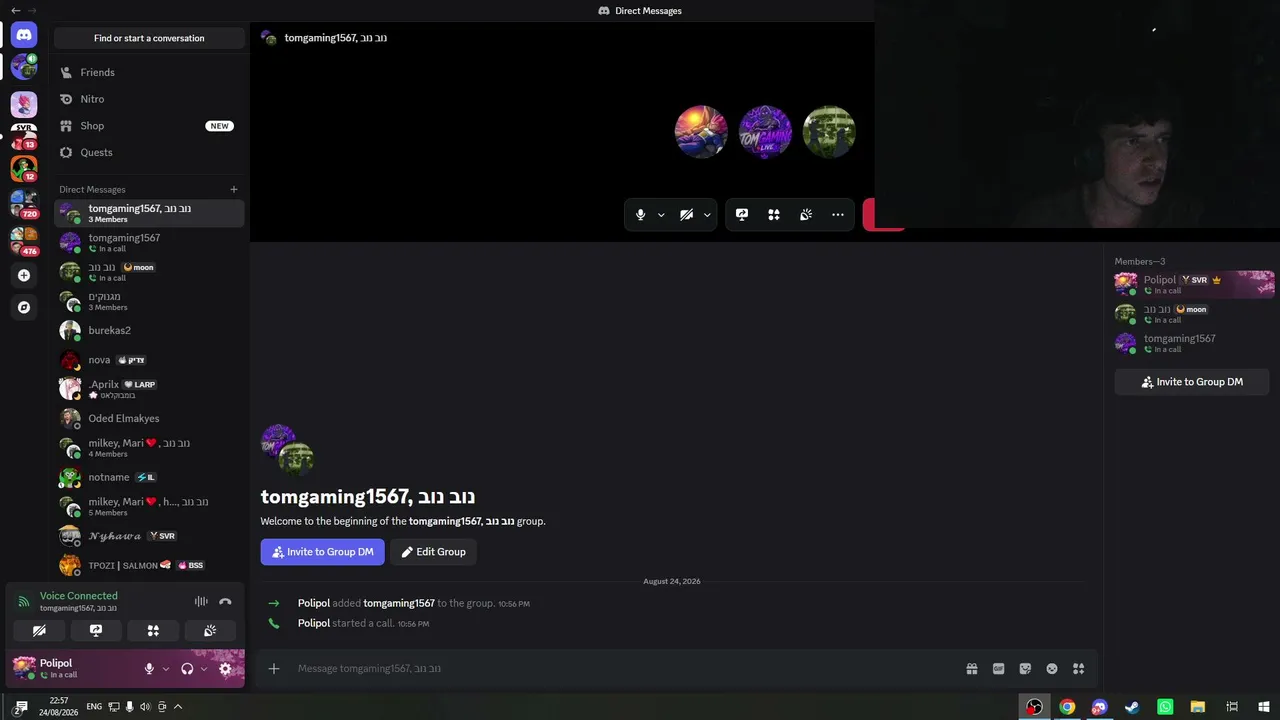
Task: Open the Soundboard in the call controls bar
Action: [x=806, y=214]
